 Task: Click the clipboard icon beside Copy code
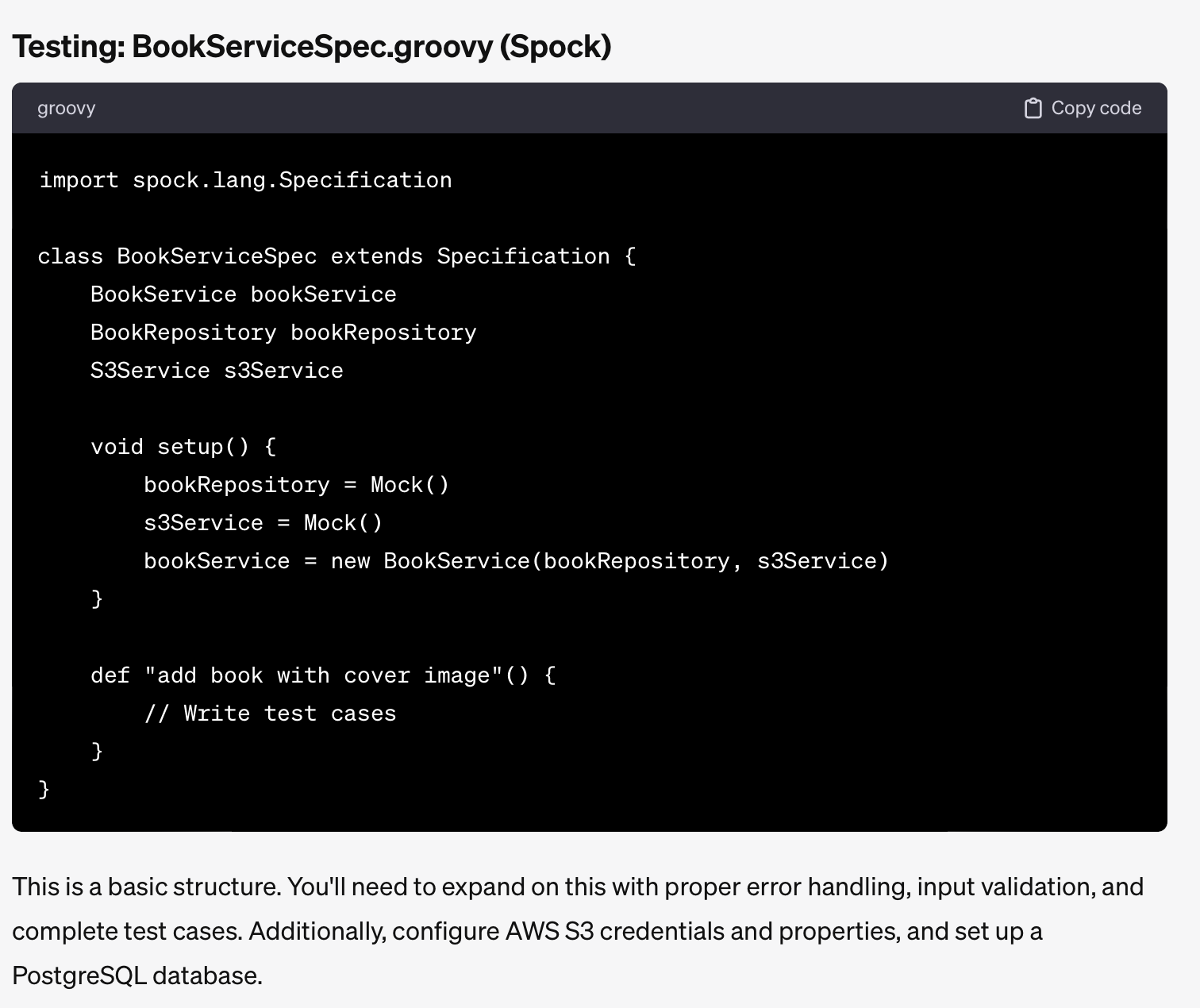coord(1033,108)
